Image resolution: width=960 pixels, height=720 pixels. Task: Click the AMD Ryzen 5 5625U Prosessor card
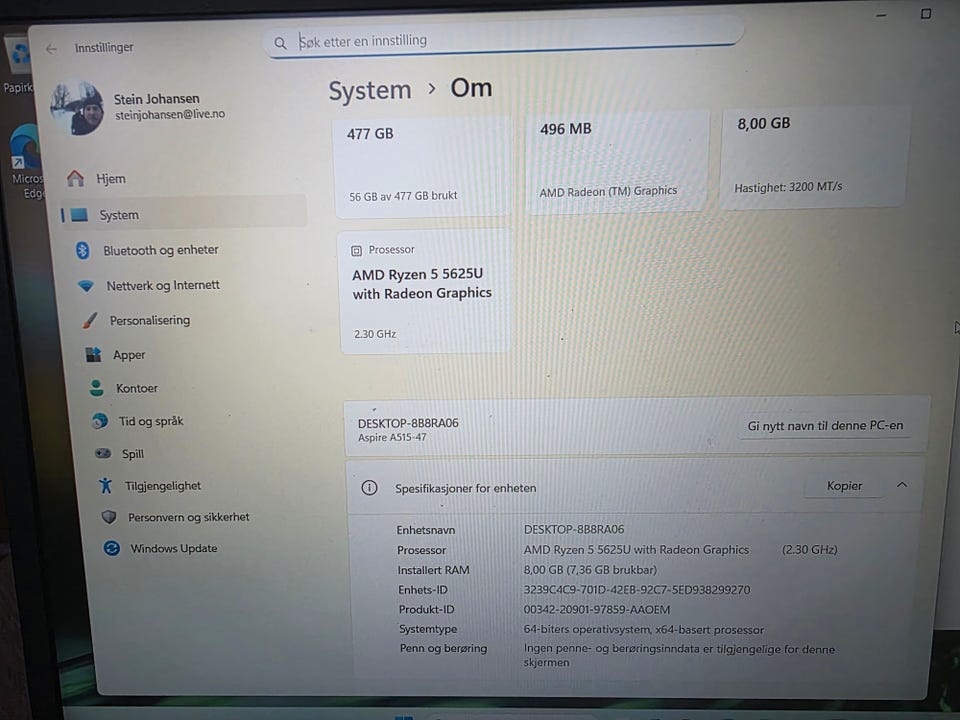[425, 292]
